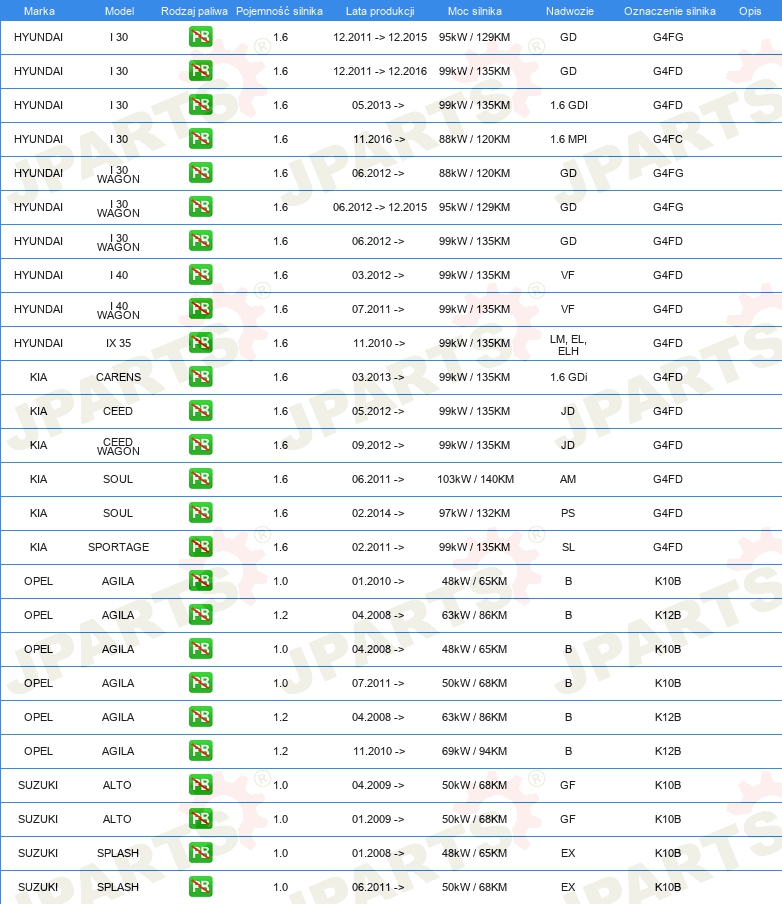Click the 11.2016 -> production date
Viewport: 782px width, 904px height.
(379, 139)
